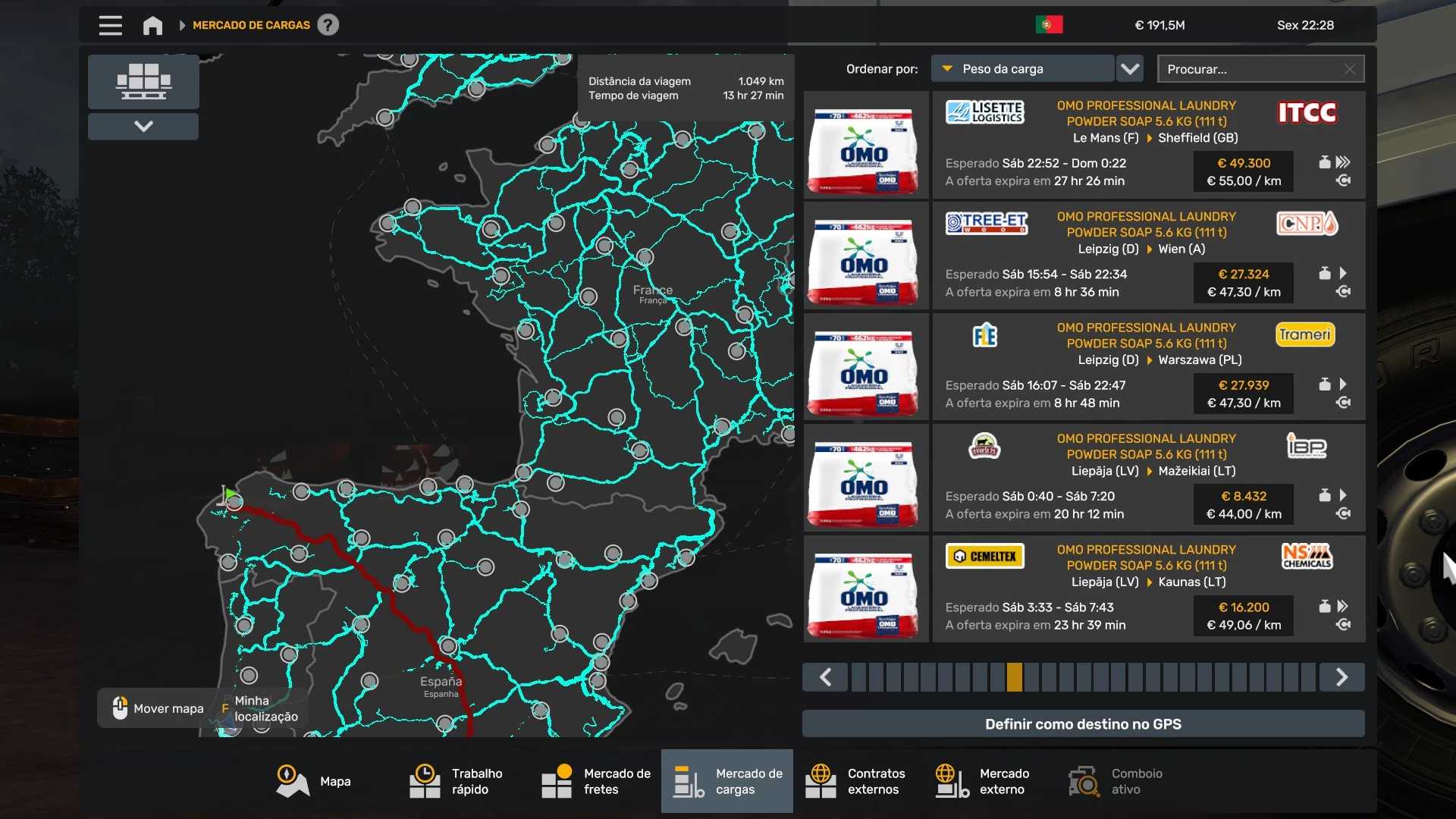This screenshot has width=1456, height=819.
Task: Open the Contratos externos tab
Action: (855, 781)
